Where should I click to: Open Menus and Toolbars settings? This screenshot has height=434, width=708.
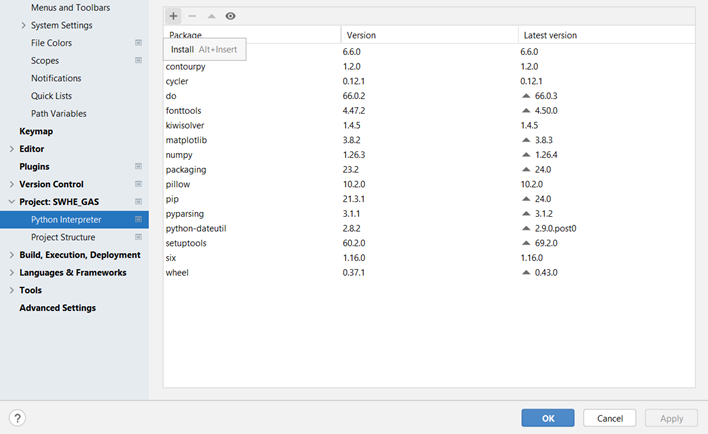(70, 8)
